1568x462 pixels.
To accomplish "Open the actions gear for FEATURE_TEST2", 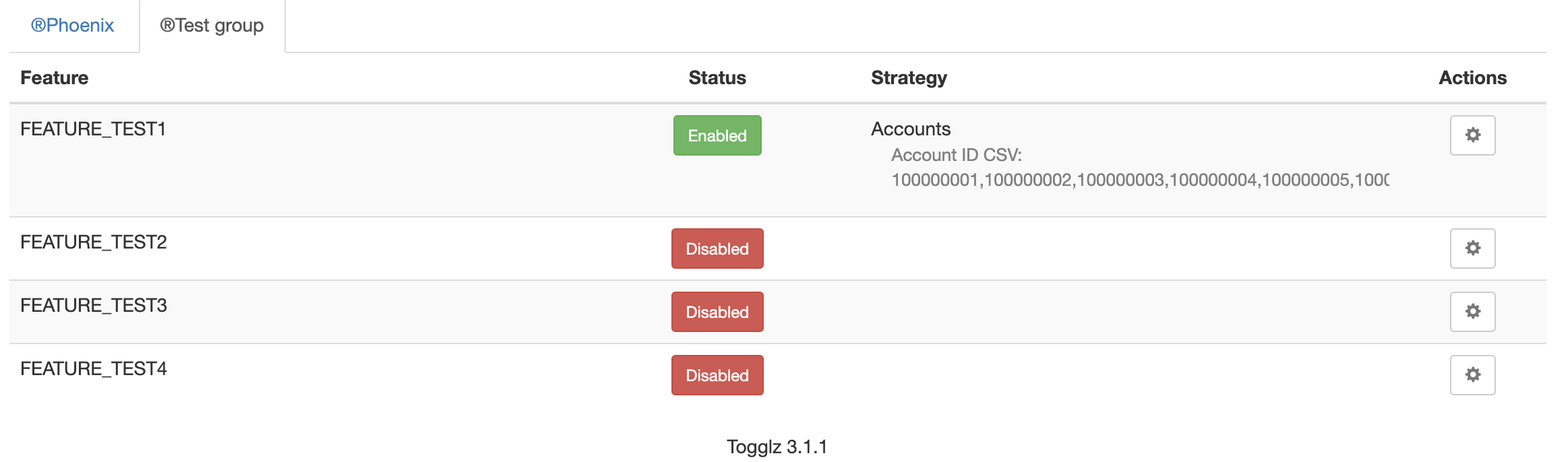I will pyautogui.click(x=1472, y=248).
